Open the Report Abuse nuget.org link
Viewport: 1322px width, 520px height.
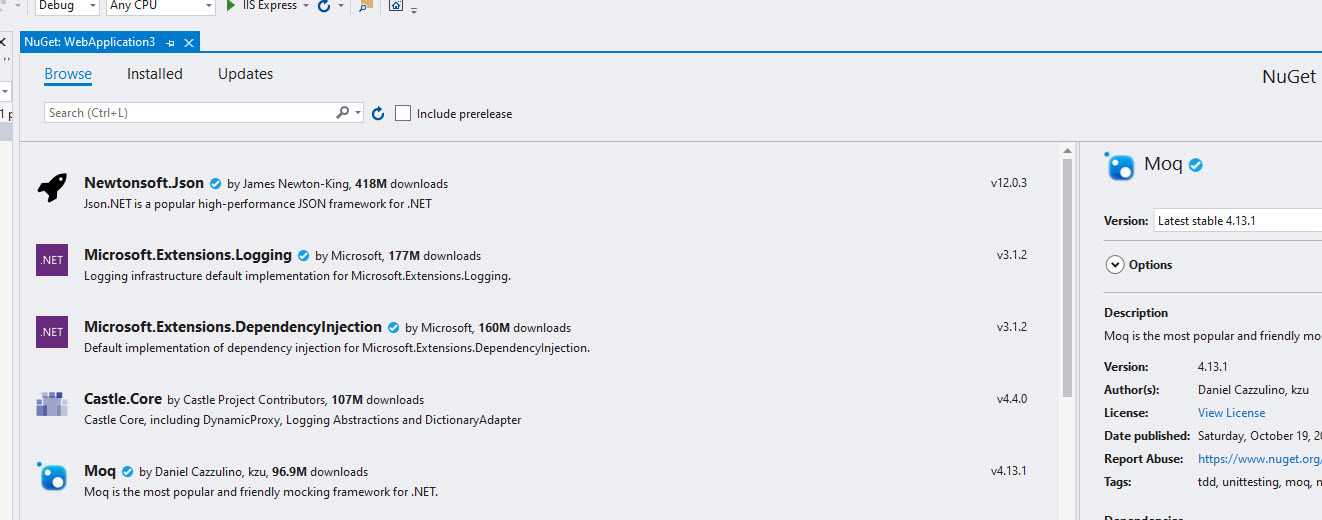tap(1260, 459)
